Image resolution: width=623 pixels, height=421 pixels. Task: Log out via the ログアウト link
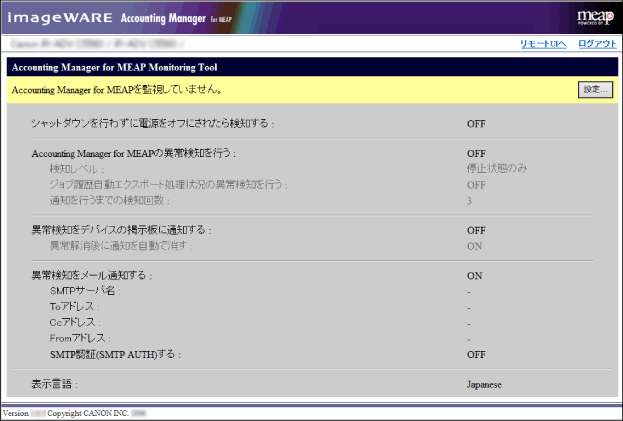597,44
